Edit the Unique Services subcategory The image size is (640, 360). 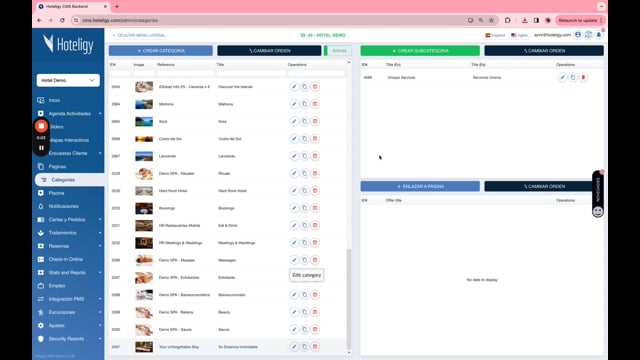[x=562, y=77]
